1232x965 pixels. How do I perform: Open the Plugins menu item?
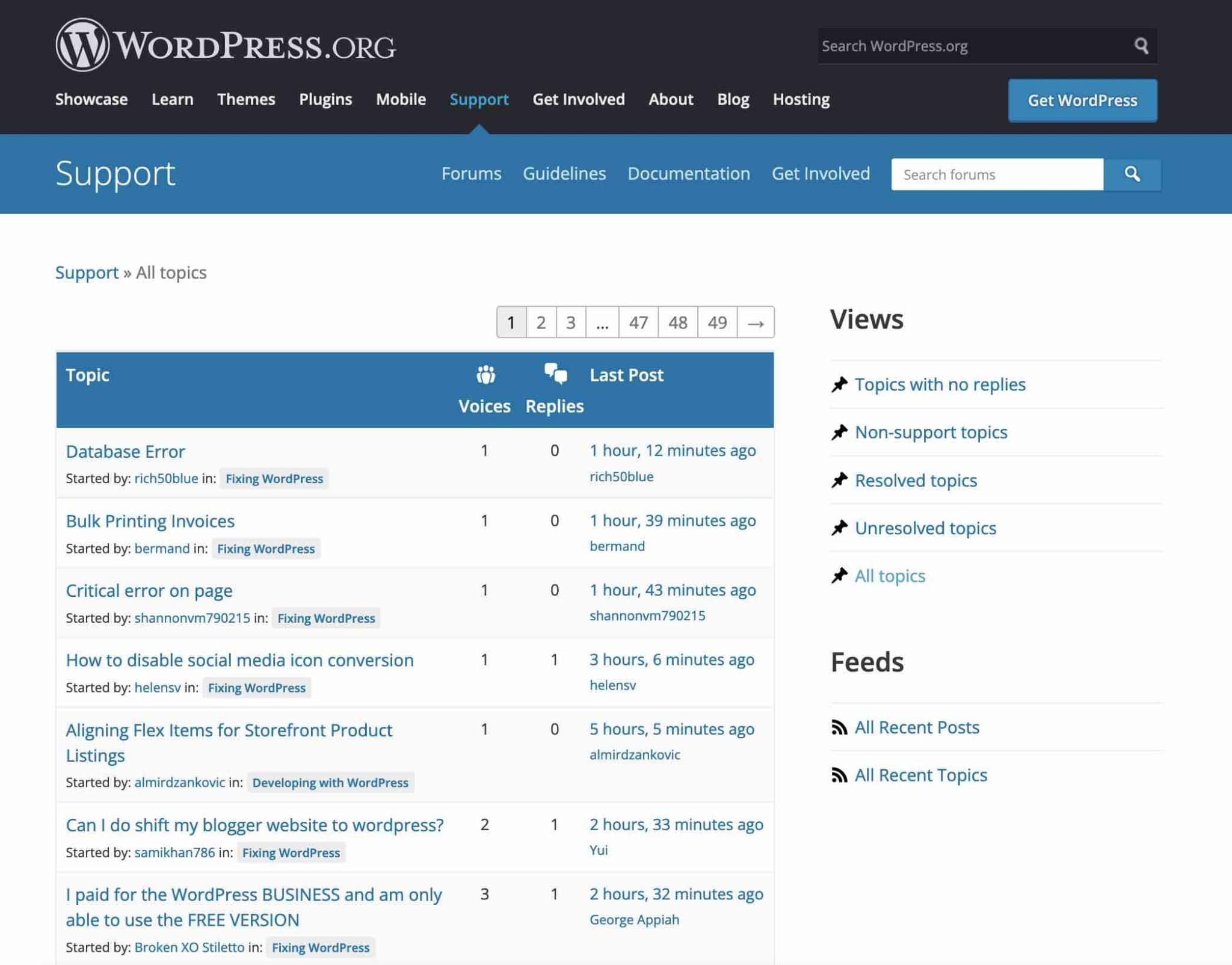click(x=325, y=99)
